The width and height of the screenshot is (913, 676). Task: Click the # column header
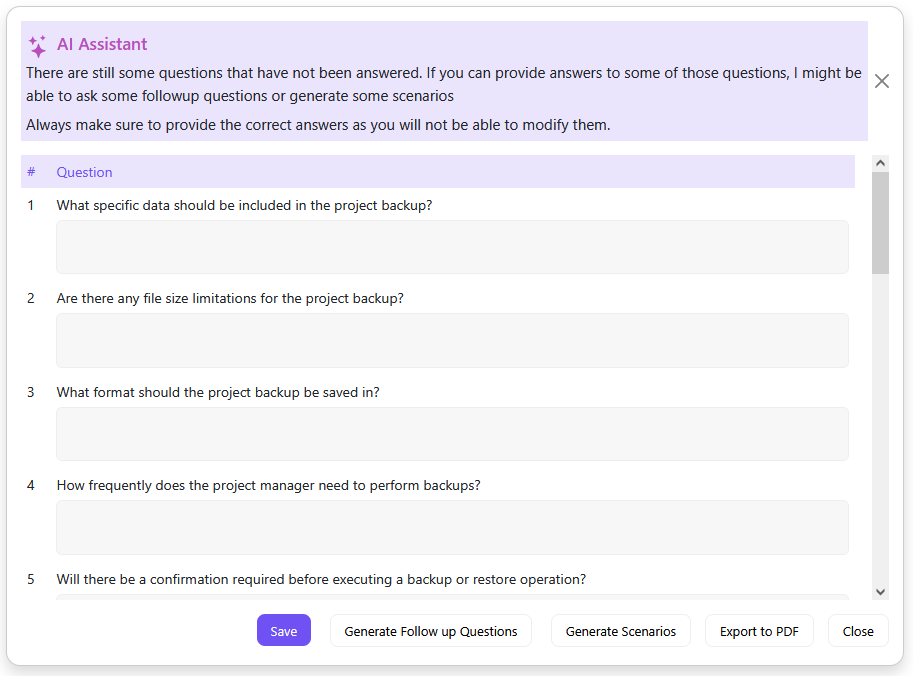(x=31, y=172)
